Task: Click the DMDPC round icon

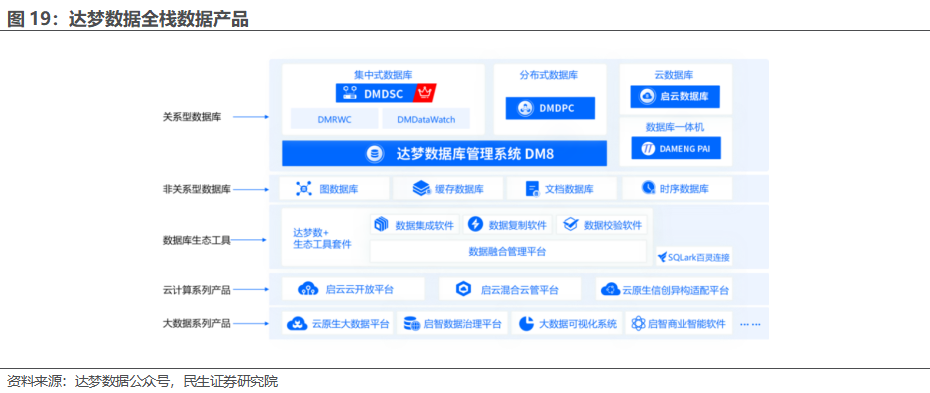Action: (x=525, y=108)
